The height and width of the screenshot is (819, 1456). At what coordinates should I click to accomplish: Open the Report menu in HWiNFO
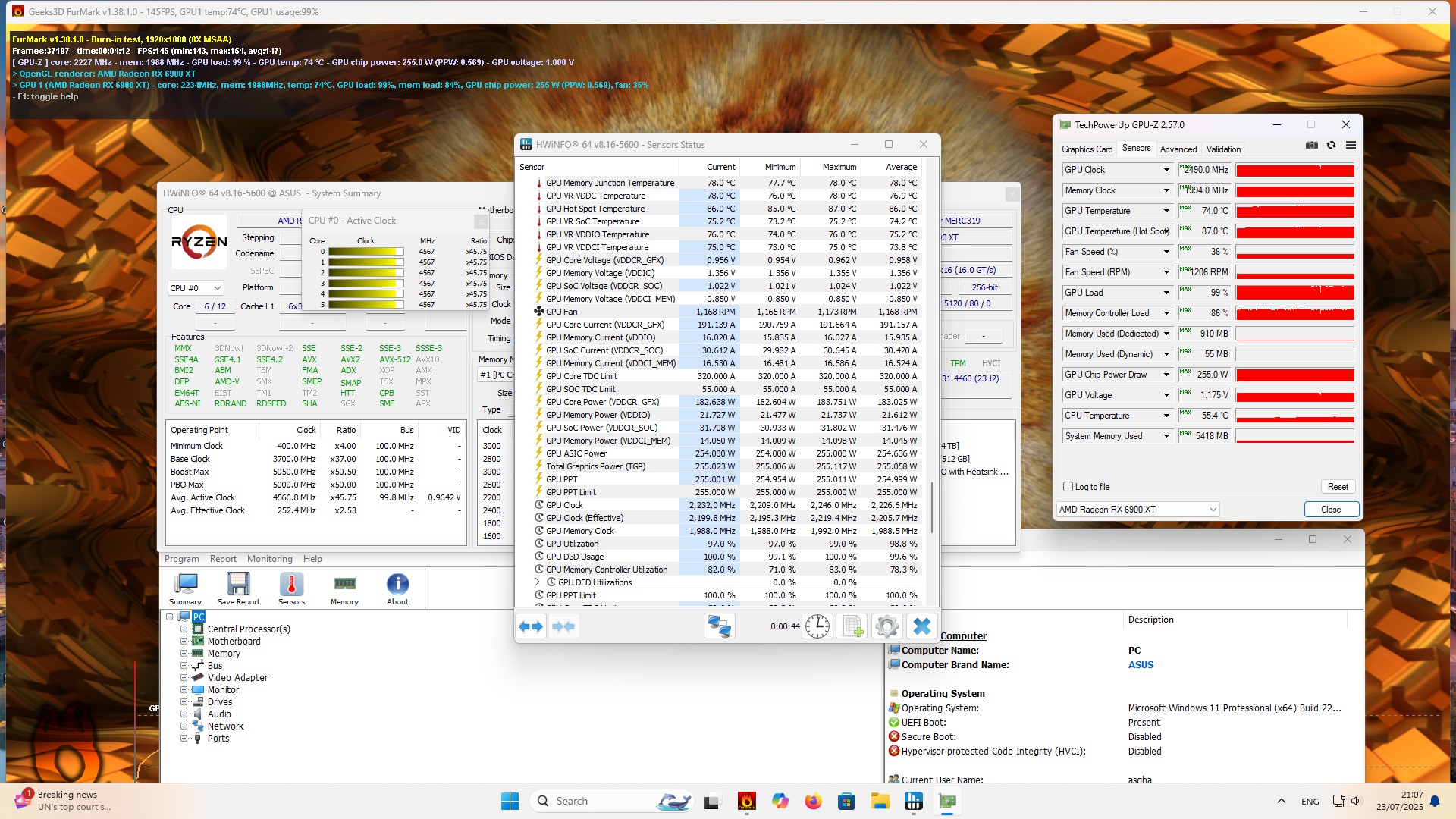coord(223,559)
